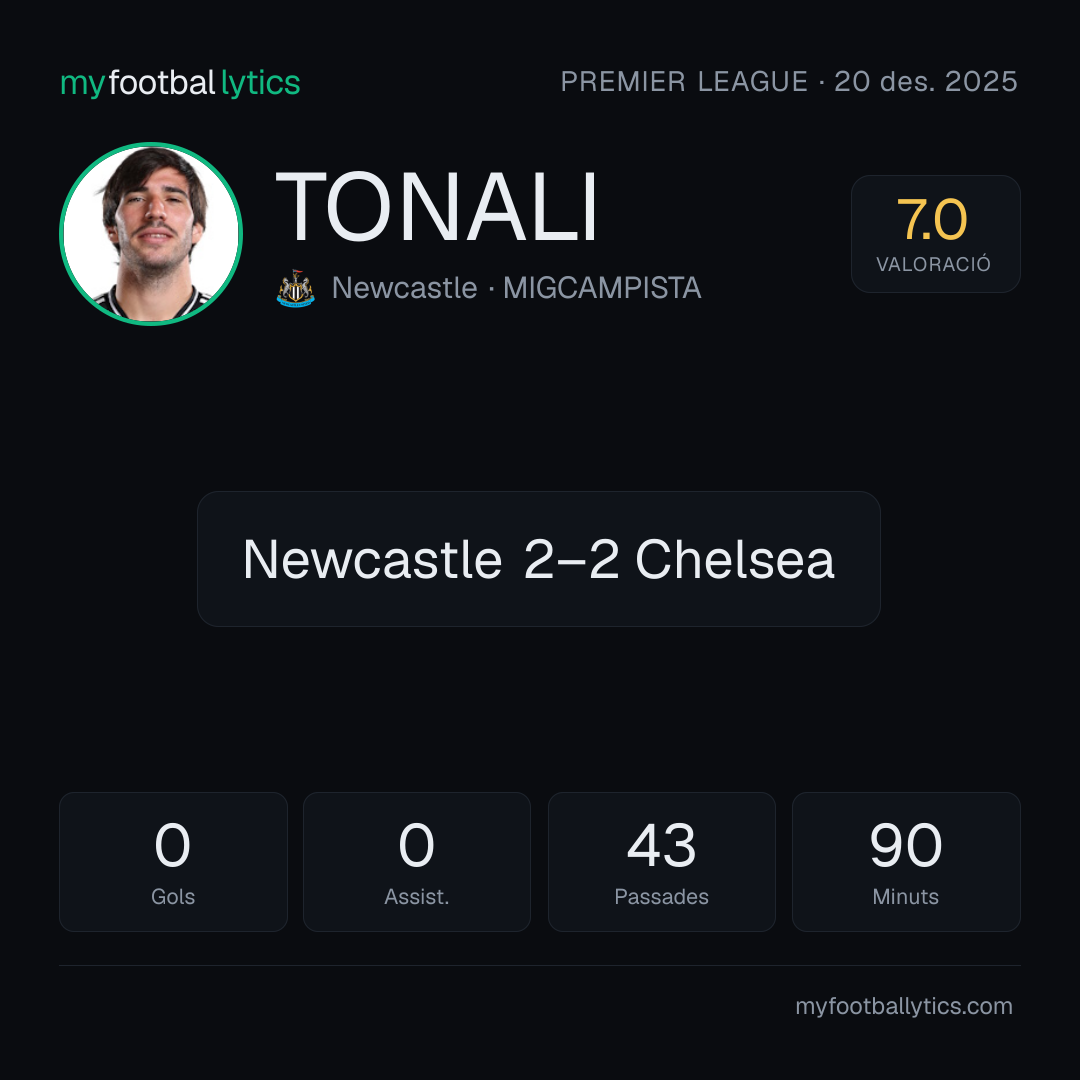Click the Gols stat card
The width and height of the screenshot is (1080, 1080).
[173, 862]
